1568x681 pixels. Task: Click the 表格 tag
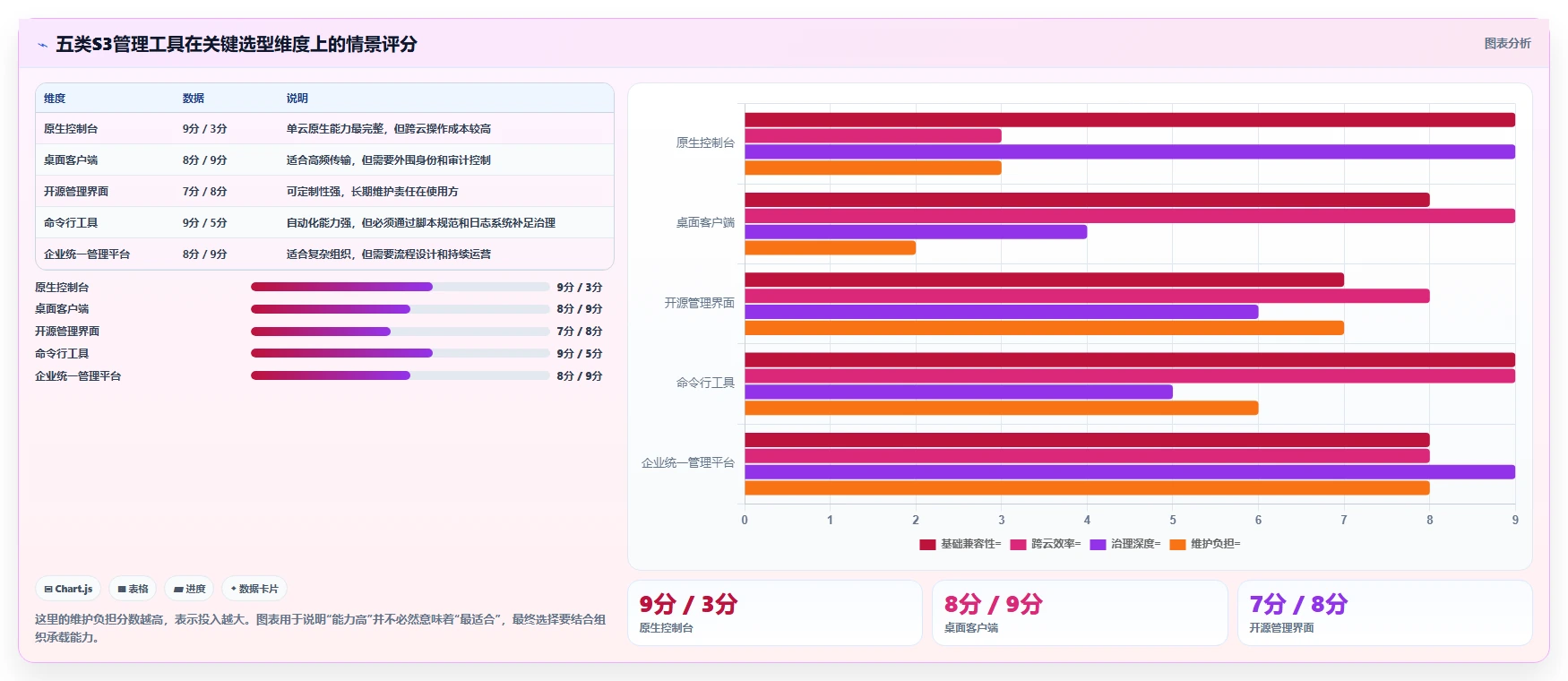[x=133, y=589]
